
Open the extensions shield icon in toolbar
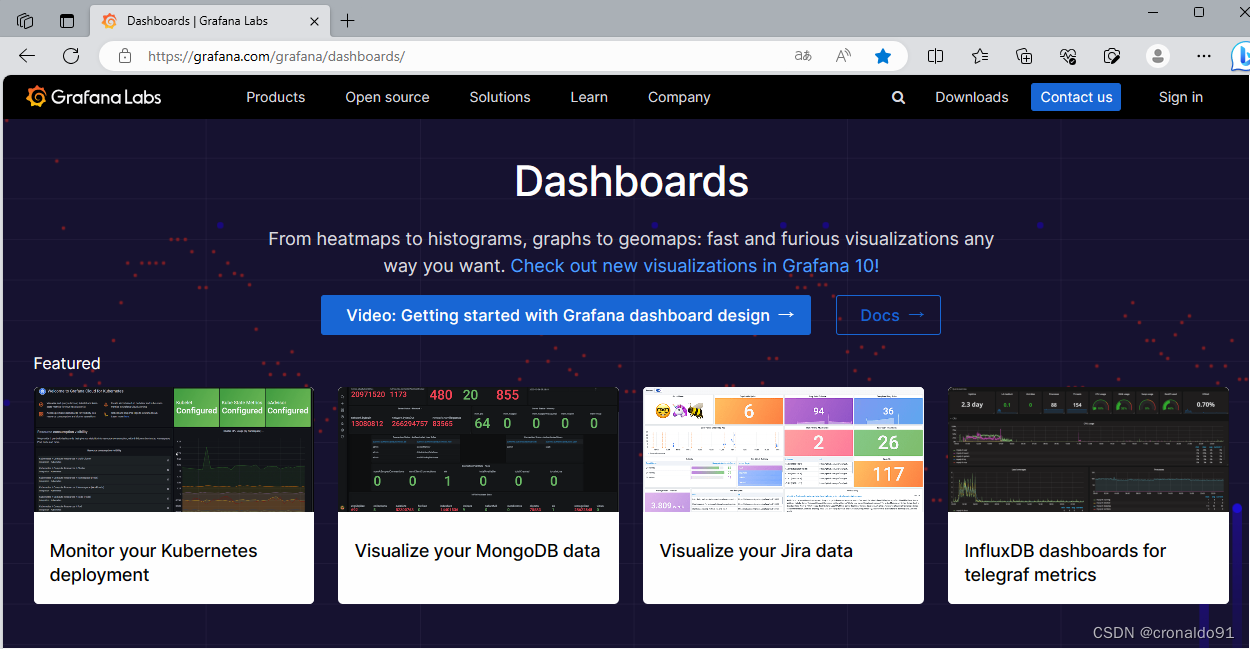click(1112, 56)
